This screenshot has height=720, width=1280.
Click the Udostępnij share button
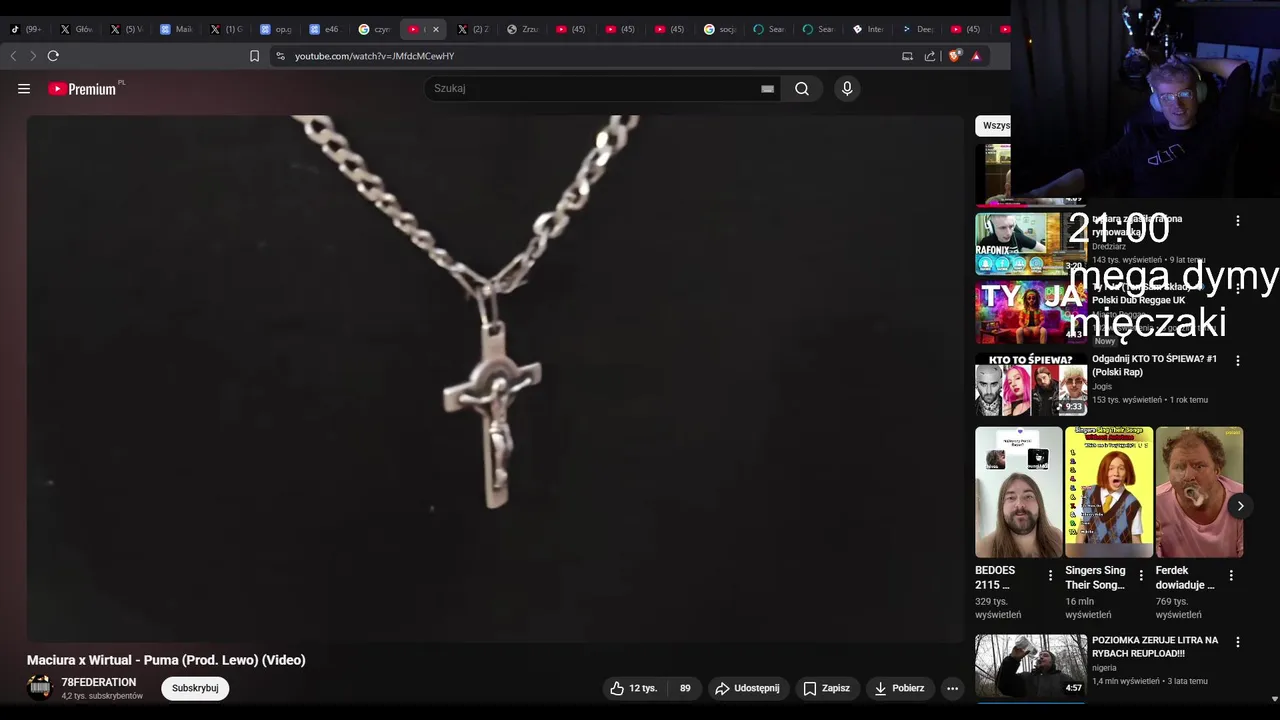pos(747,688)
